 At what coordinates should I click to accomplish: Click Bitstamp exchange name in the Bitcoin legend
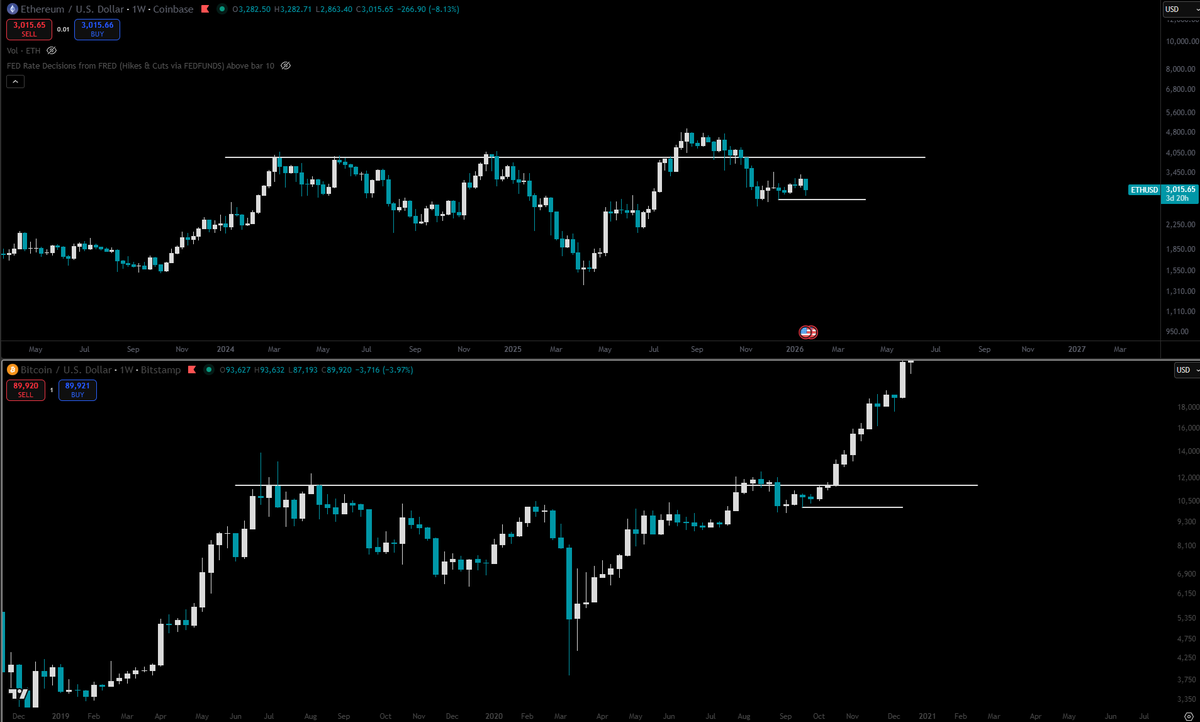(160, 370)
